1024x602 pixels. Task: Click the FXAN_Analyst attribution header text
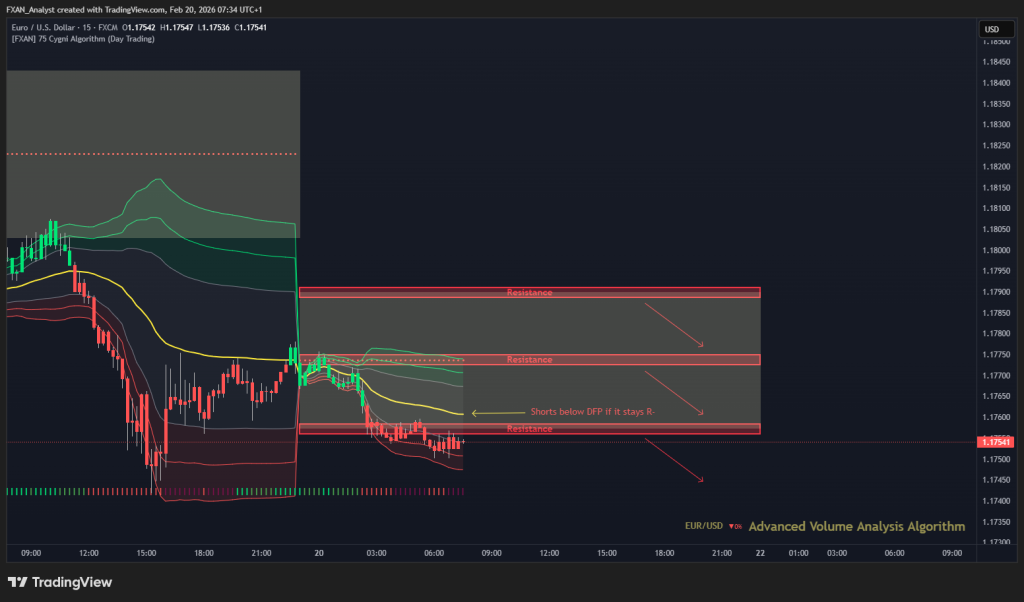[x=135, y=9]
